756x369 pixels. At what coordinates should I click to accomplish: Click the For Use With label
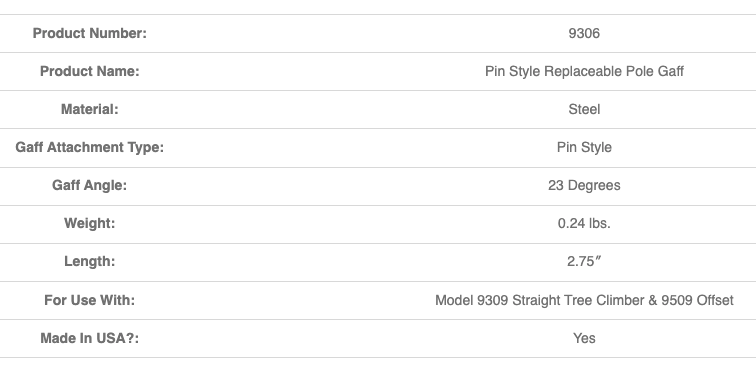coord(90,301)
